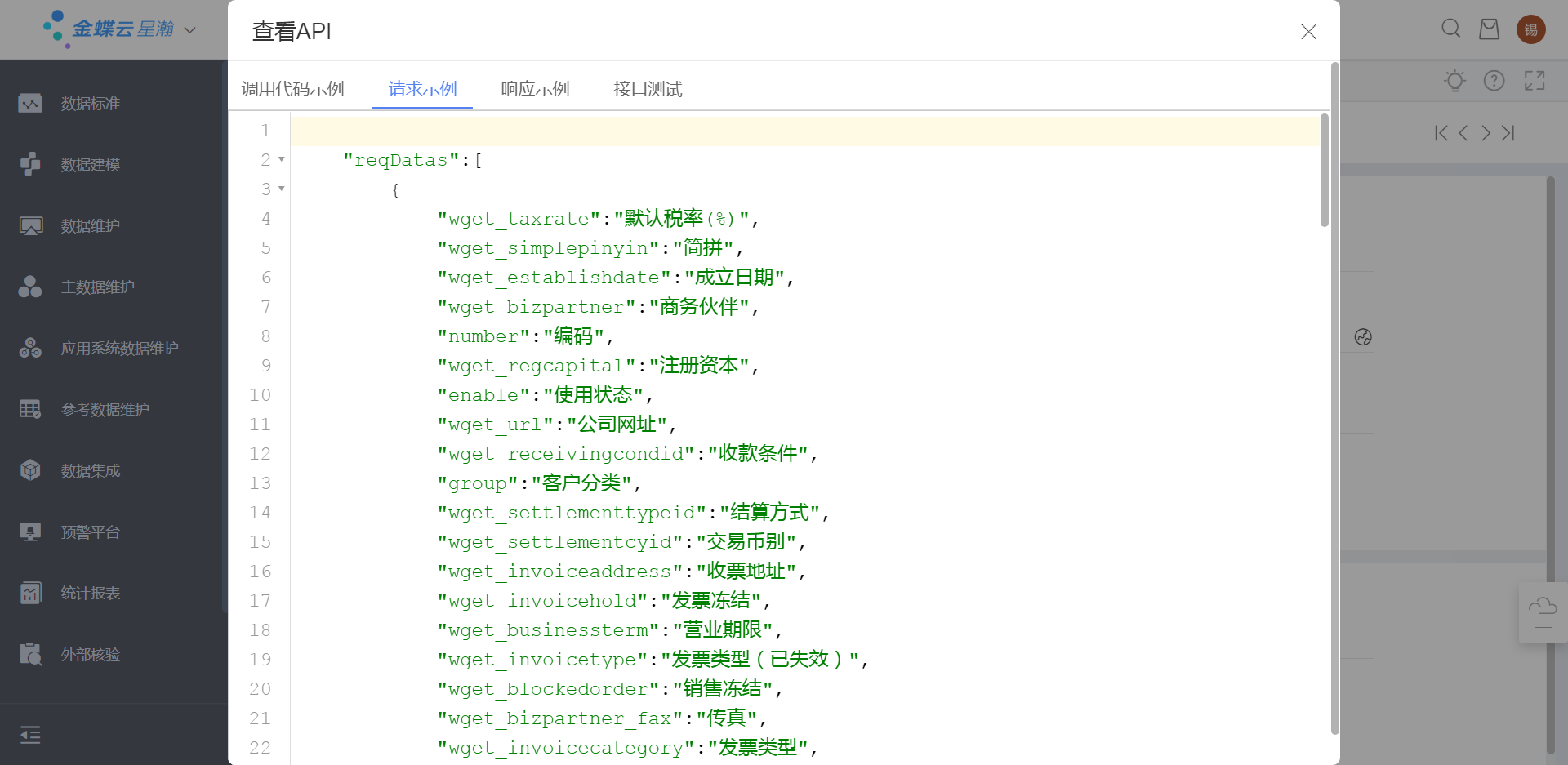Open 预警平台 sidebar icon
This screenshot has width=1568, height=765.
30,532
